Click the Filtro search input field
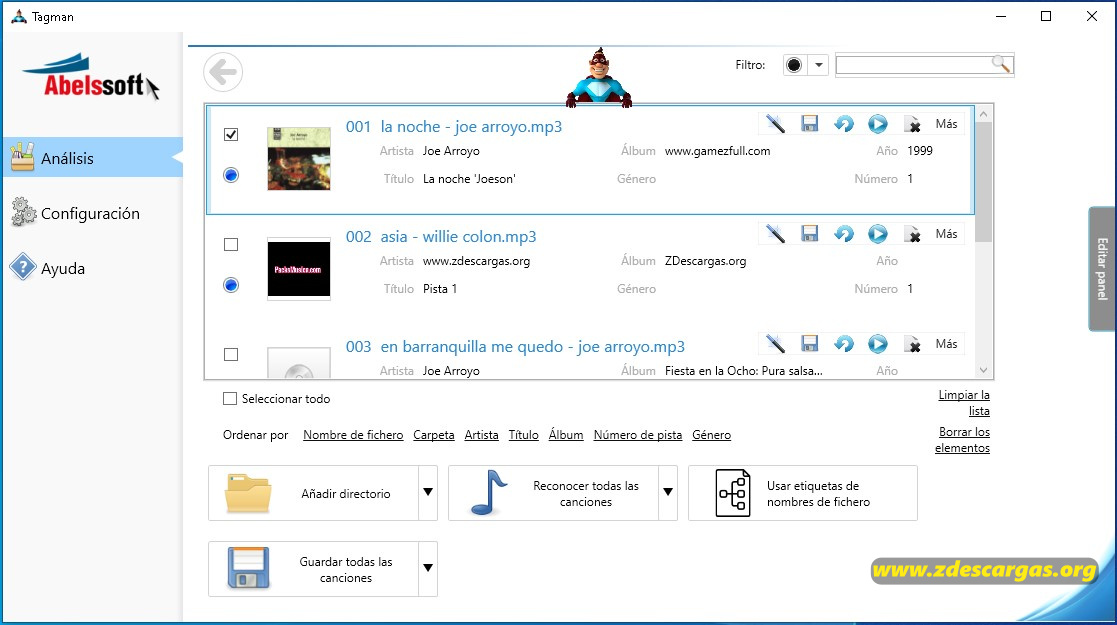Viewport: 1117px width, 625px height. 914,65
